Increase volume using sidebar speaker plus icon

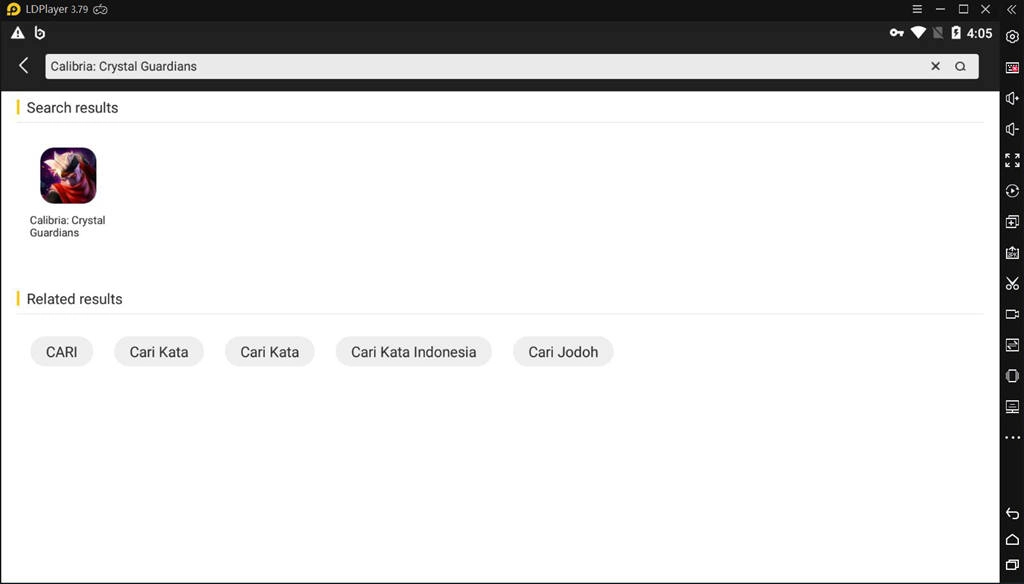coord(1012,99)
